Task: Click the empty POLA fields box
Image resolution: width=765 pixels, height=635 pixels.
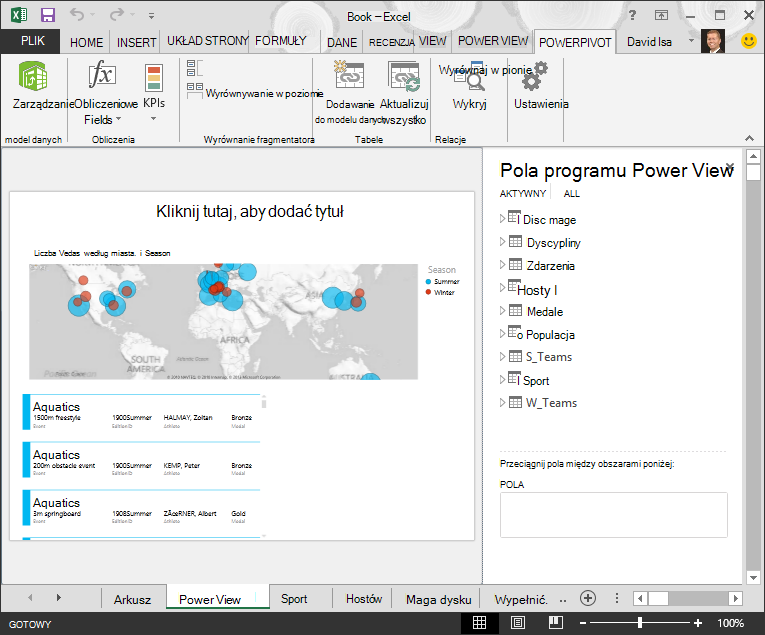Action: [613, 515]
